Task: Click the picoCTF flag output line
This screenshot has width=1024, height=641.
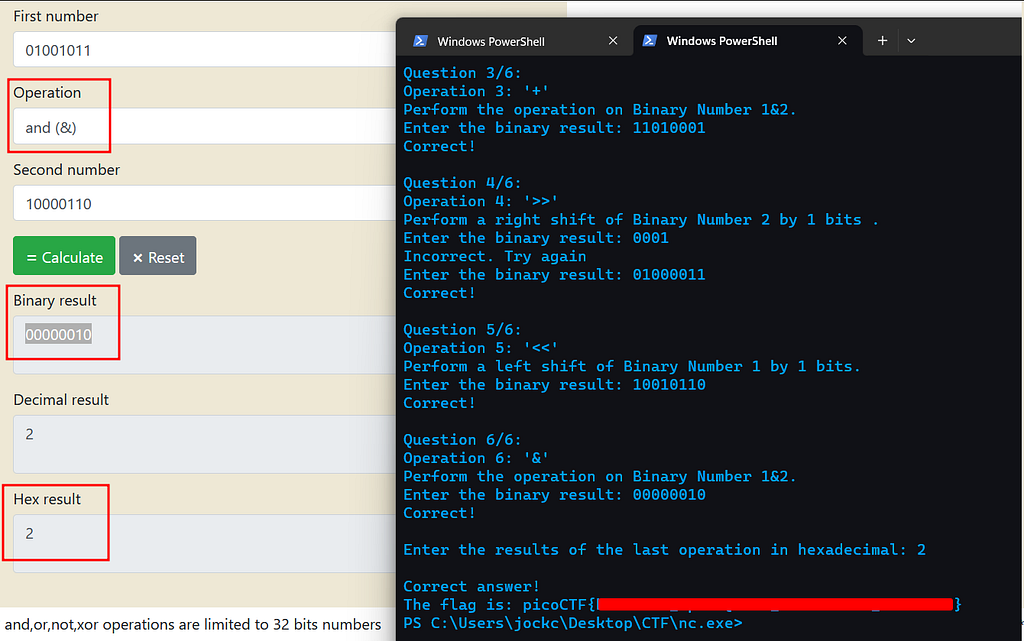Action: (x=682, y=604)
